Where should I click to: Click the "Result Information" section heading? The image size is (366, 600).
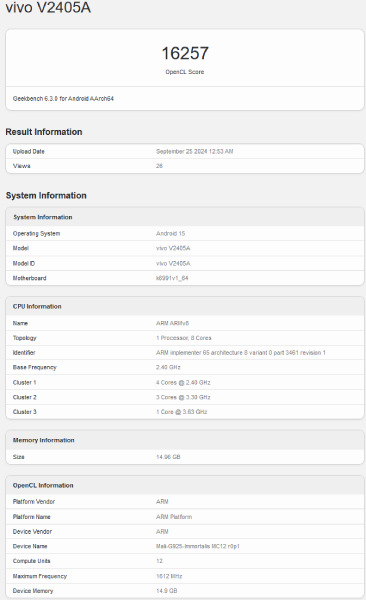point(44,132)
